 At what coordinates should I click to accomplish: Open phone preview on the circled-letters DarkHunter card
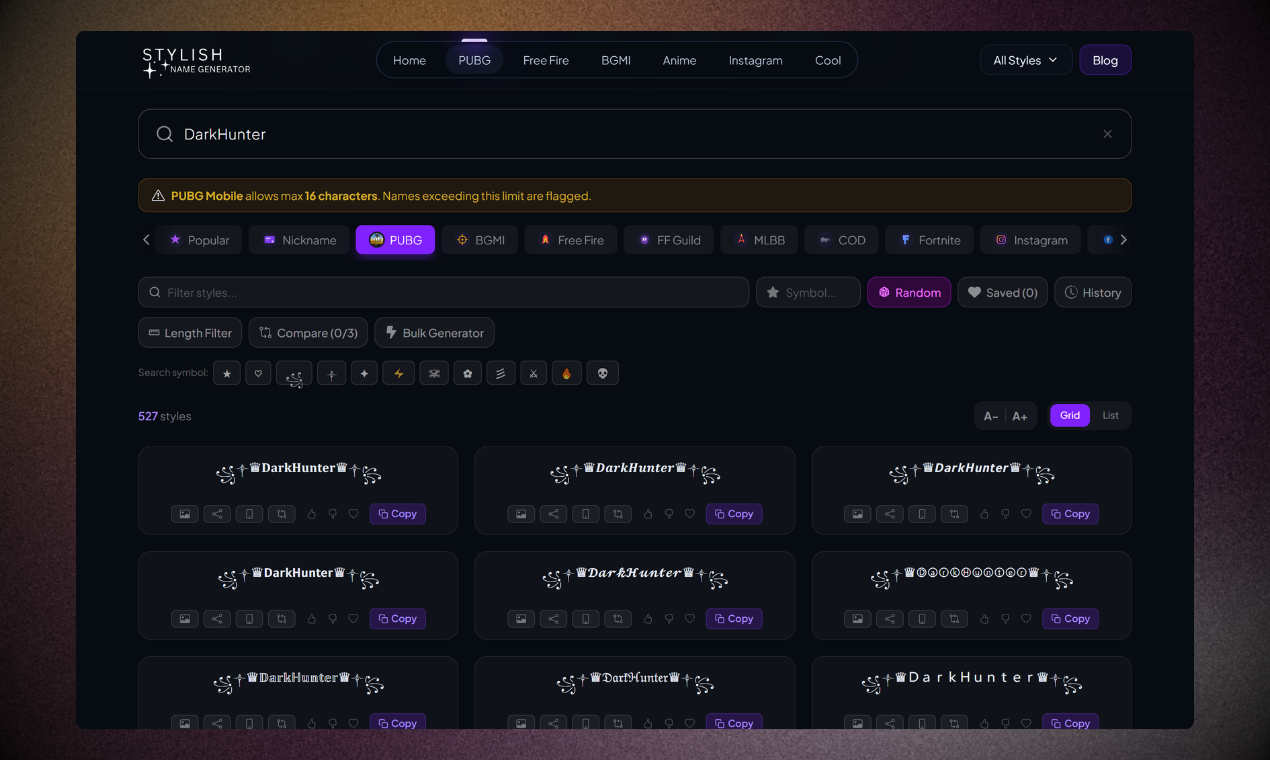[x=922, y=619]
